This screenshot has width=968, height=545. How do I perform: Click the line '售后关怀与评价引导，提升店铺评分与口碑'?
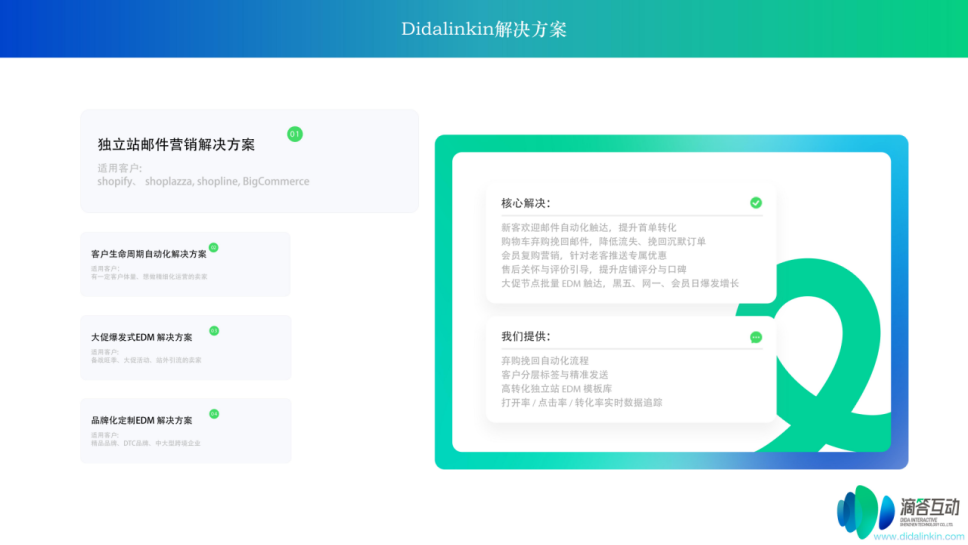coord(593,270)
